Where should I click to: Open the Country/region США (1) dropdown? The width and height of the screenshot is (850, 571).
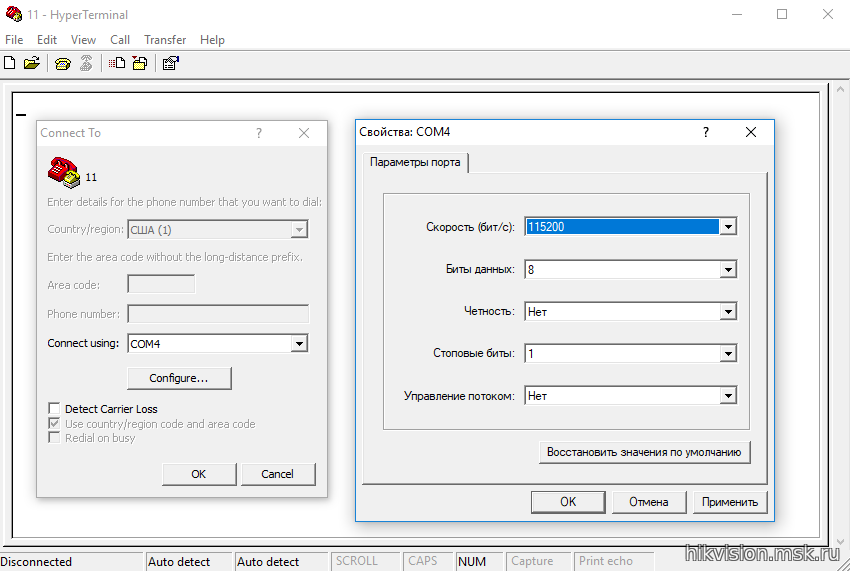pyautogui.click(x=299, y=229)
